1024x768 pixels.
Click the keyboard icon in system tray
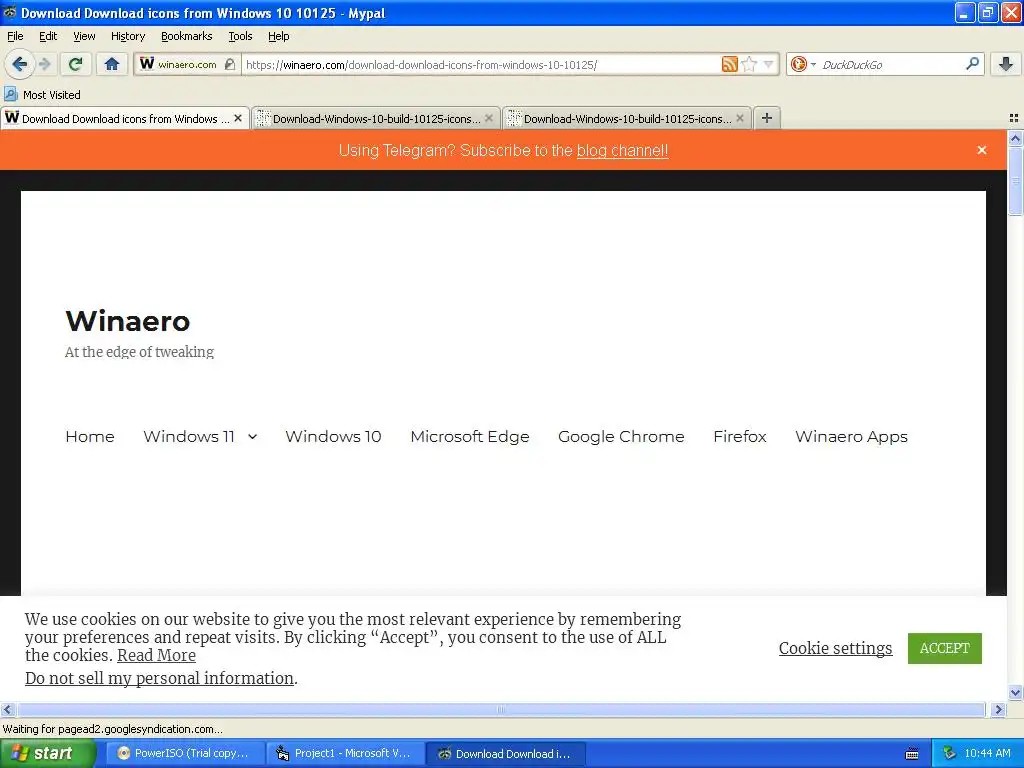tap(912, 754)
